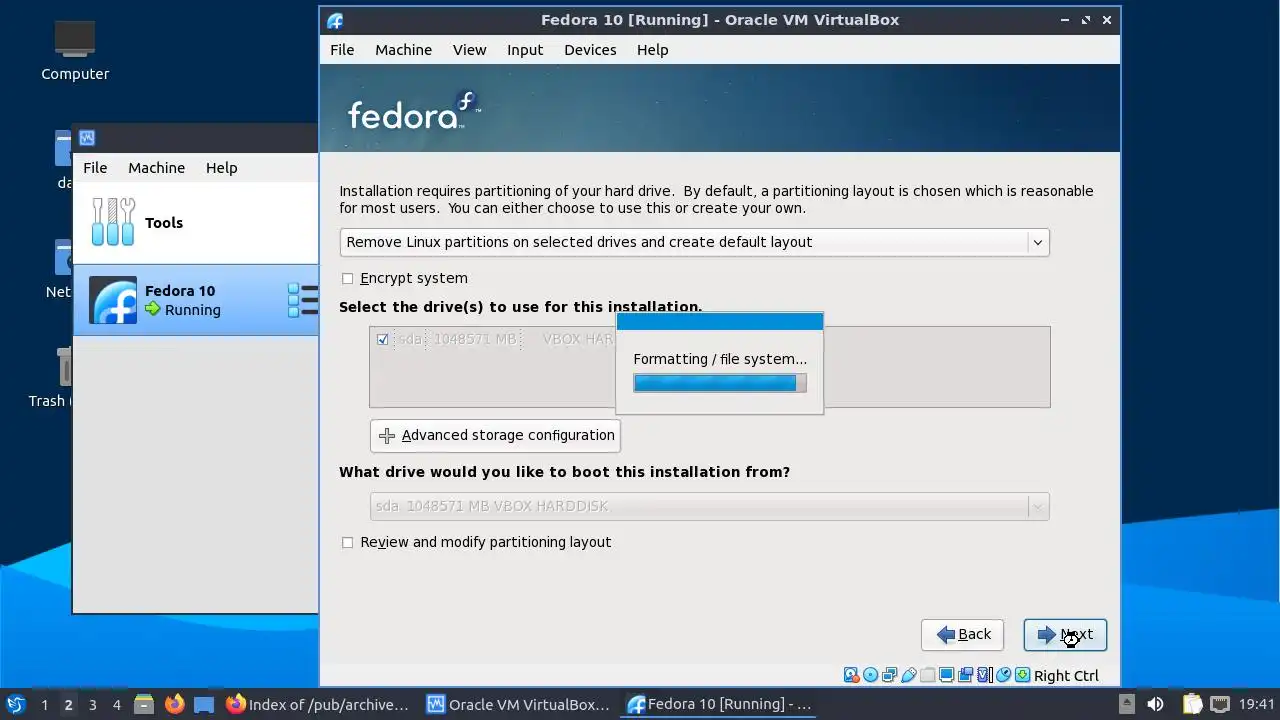Viewport: 1280px width, 720px height.
Task: Click the shared folders status icon
Action: [x=927, y=675]
